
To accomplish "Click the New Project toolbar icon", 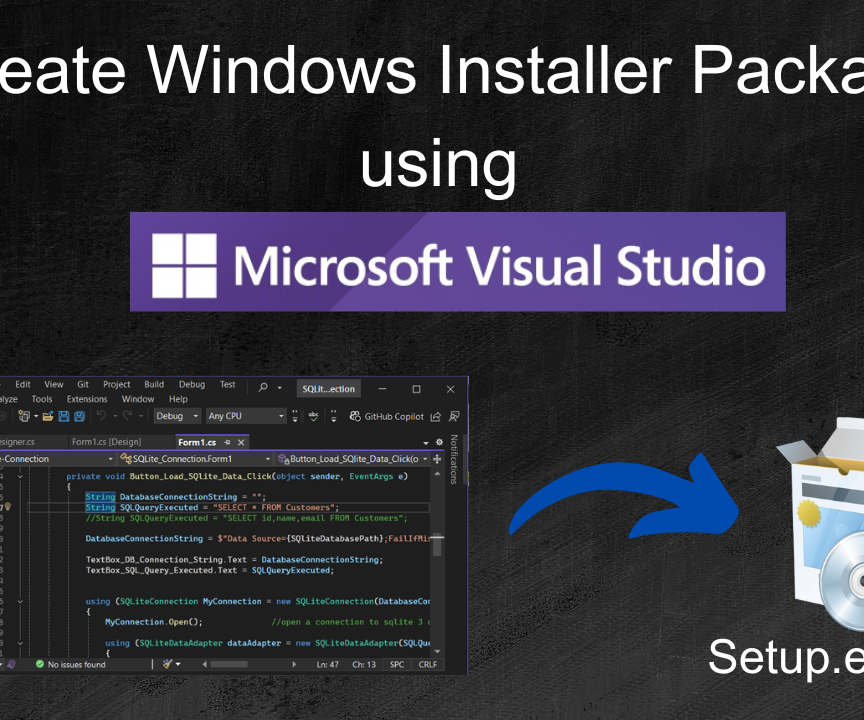I will 24,416.
